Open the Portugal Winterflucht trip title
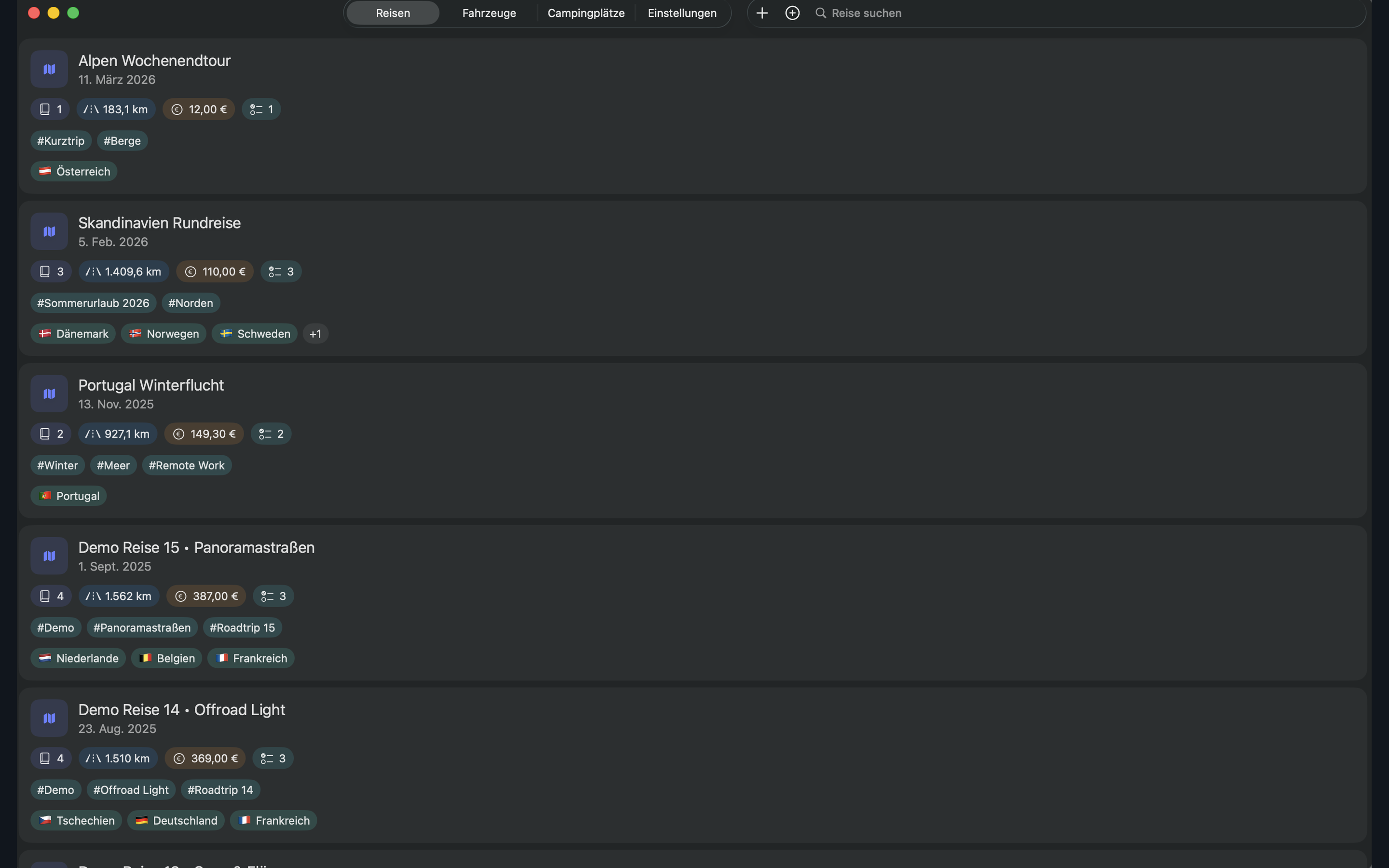Image resolution: width=1389 pixels, height=868 pixels. click(x=151, y=385)
